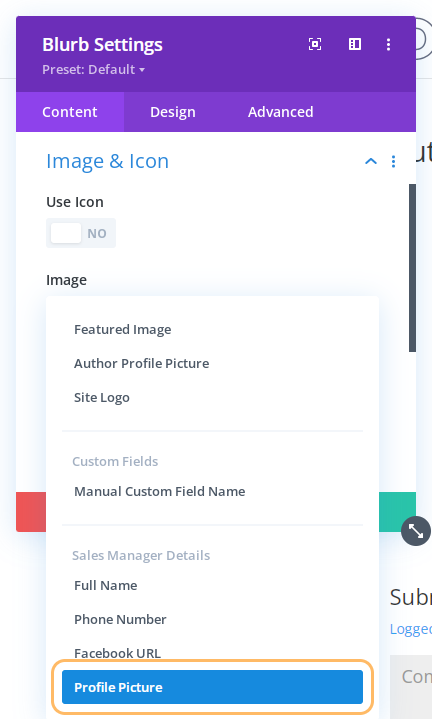Click the expand modal fullscreen icon
Image resolution: width=432 pixels, height=719 pixels.
[x=315, y=44]
